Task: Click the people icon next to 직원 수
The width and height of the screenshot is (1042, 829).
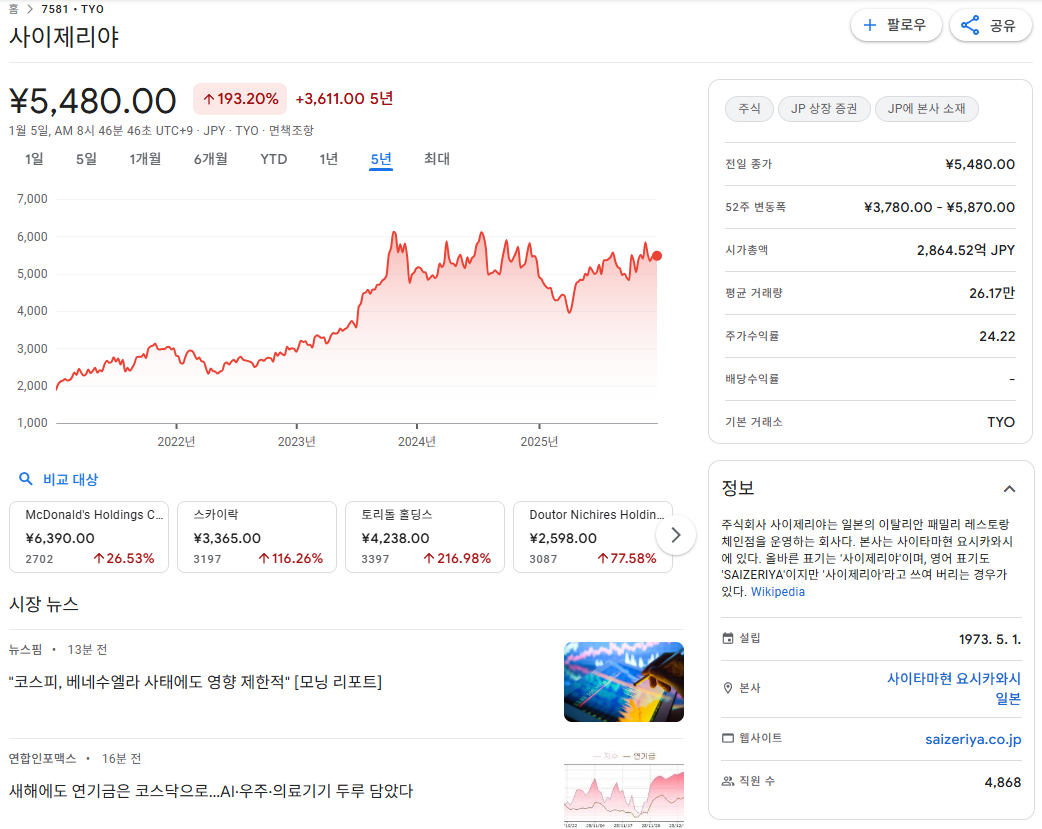Action: click(728, 781)
